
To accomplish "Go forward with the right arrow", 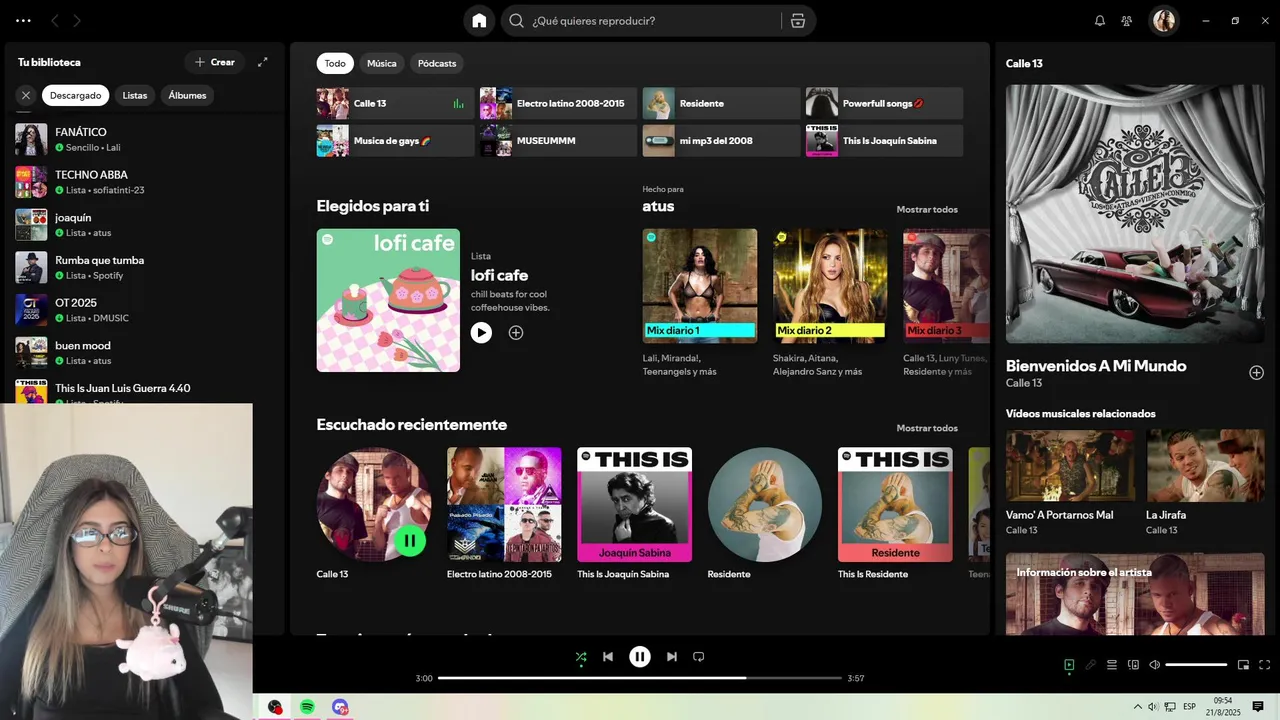I will [77, 20].
